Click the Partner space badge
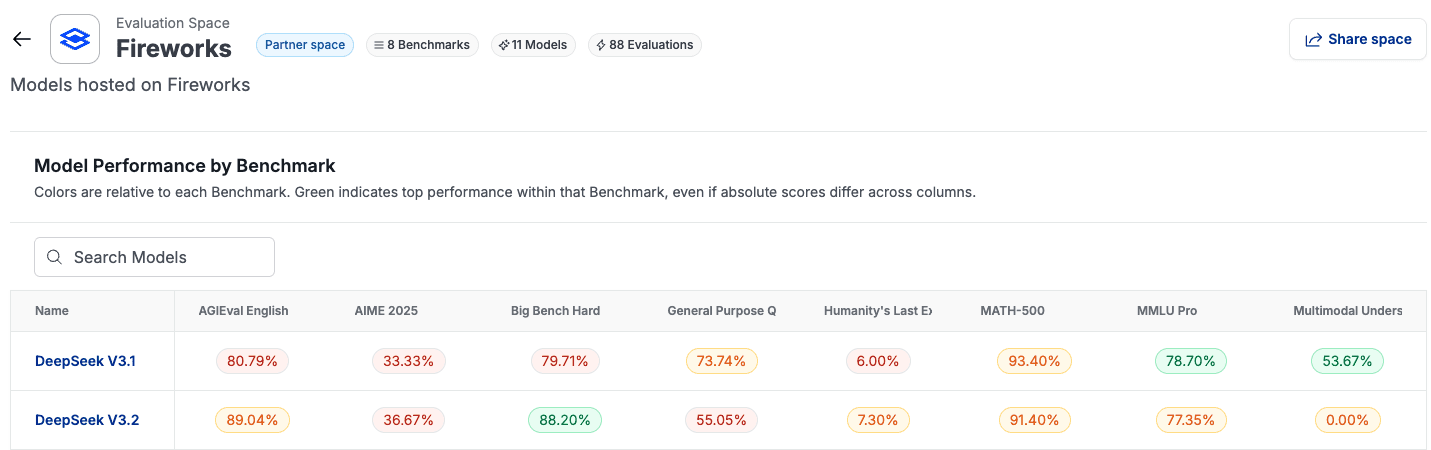The image size is (1431, 450). [x=305, y=45]
